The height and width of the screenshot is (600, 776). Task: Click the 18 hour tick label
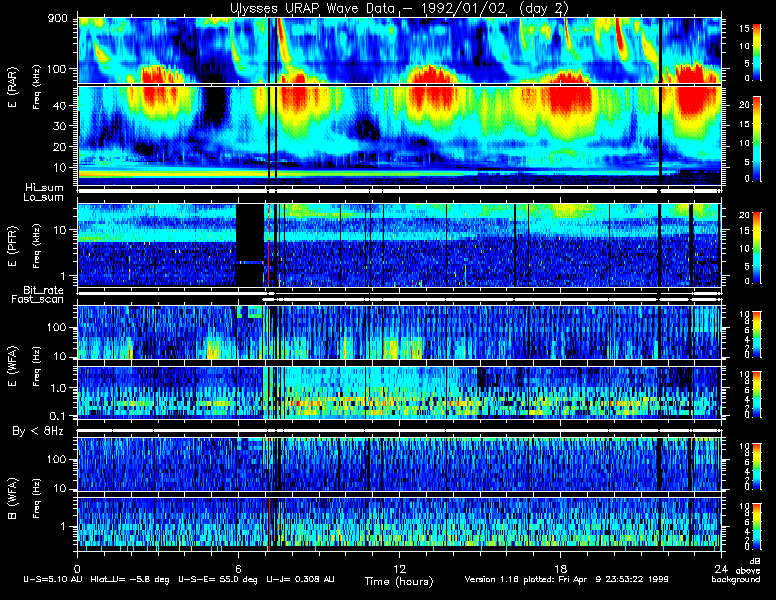click(x=560, y=568)
